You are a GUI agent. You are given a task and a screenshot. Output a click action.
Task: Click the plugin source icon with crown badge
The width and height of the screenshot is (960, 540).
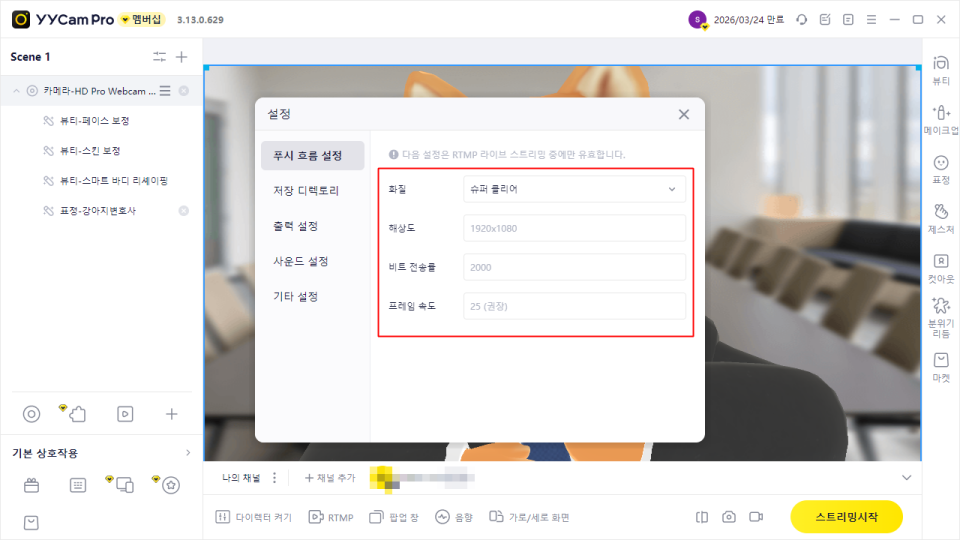point(75,414)
